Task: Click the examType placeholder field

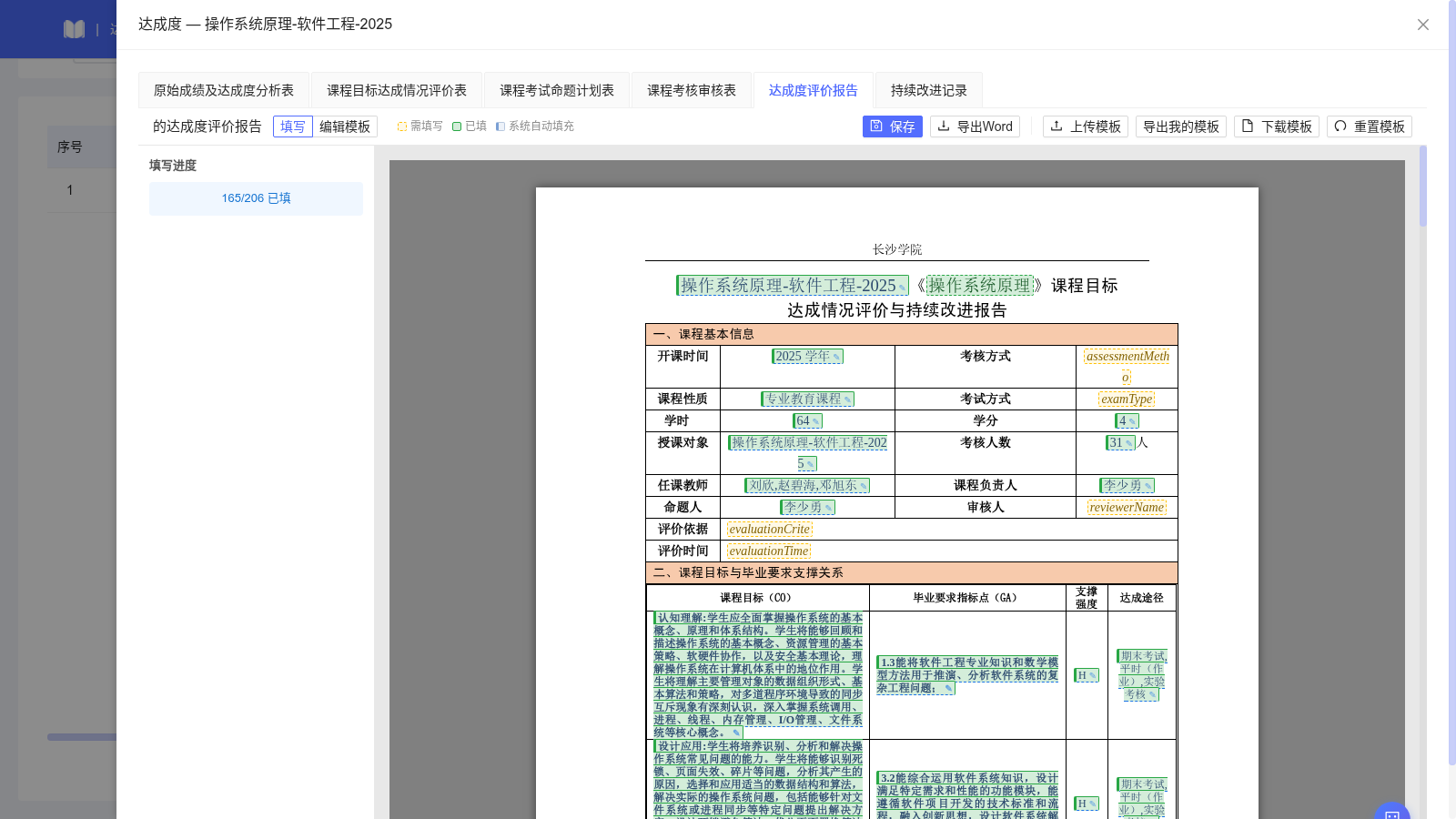Action: [x=1127, y=399]
